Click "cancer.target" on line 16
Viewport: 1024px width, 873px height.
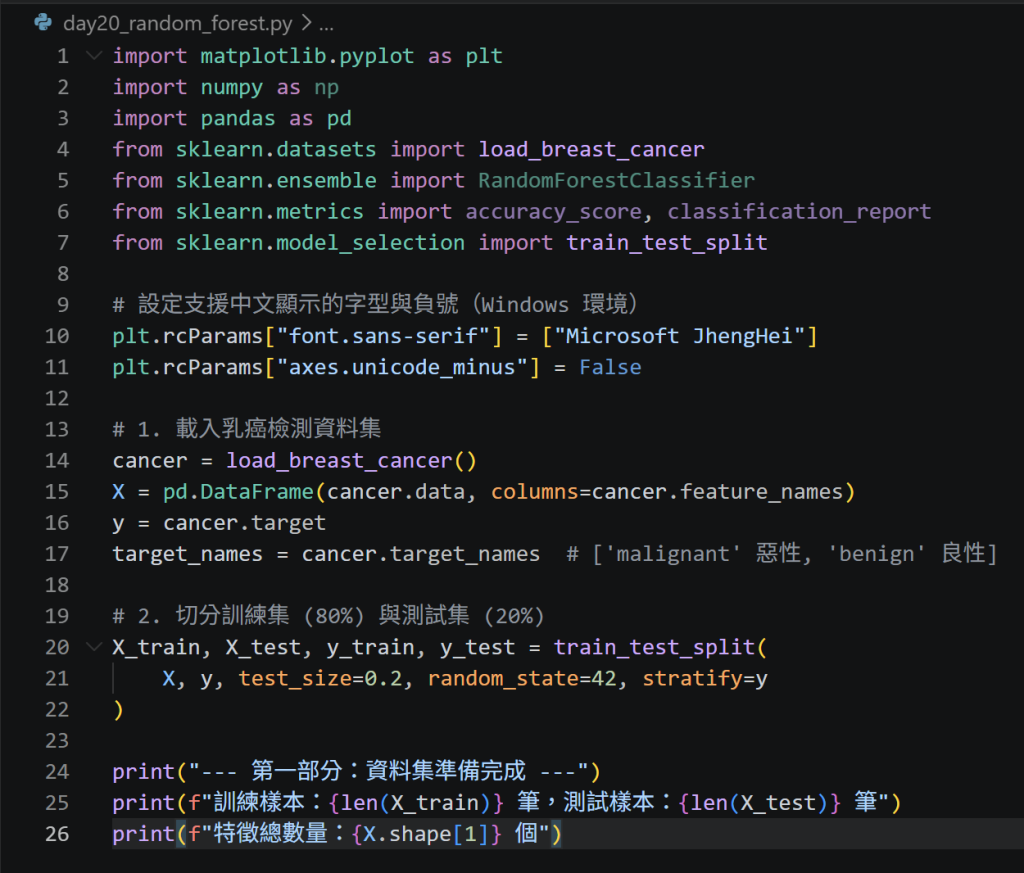pyautogui.click(x=244, y=523)
